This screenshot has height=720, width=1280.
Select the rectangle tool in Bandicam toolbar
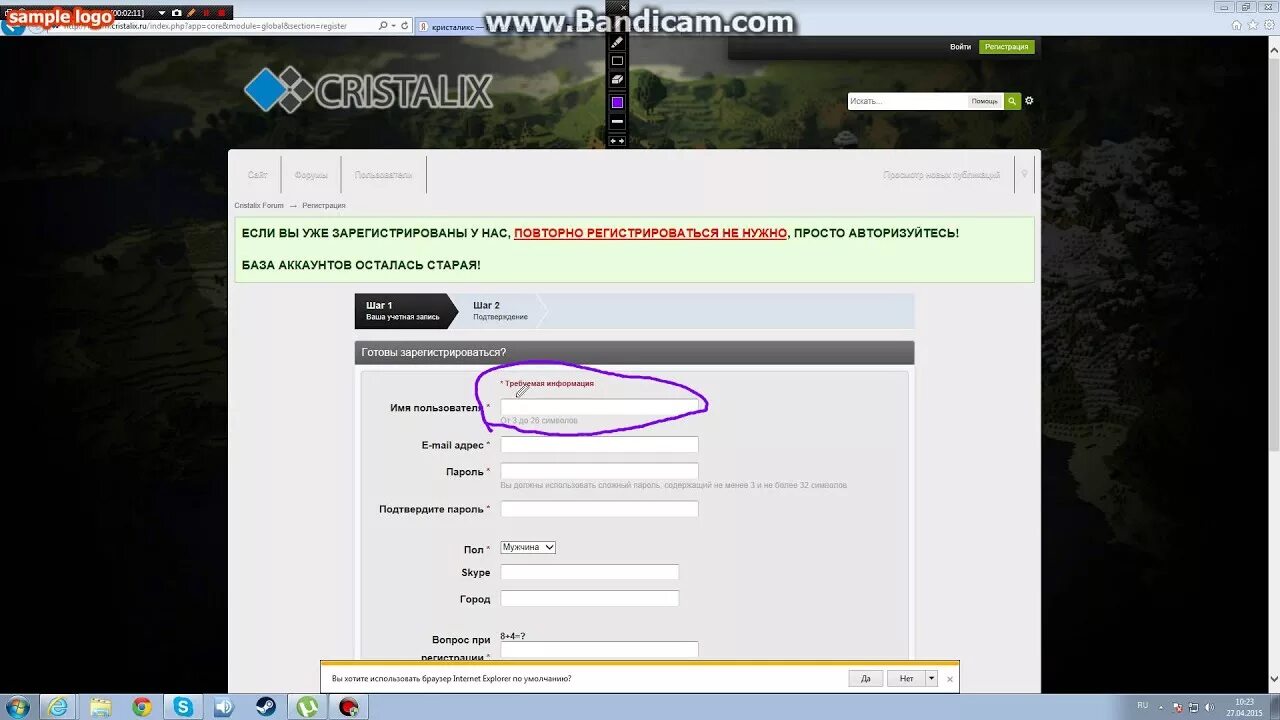(617, 61)
